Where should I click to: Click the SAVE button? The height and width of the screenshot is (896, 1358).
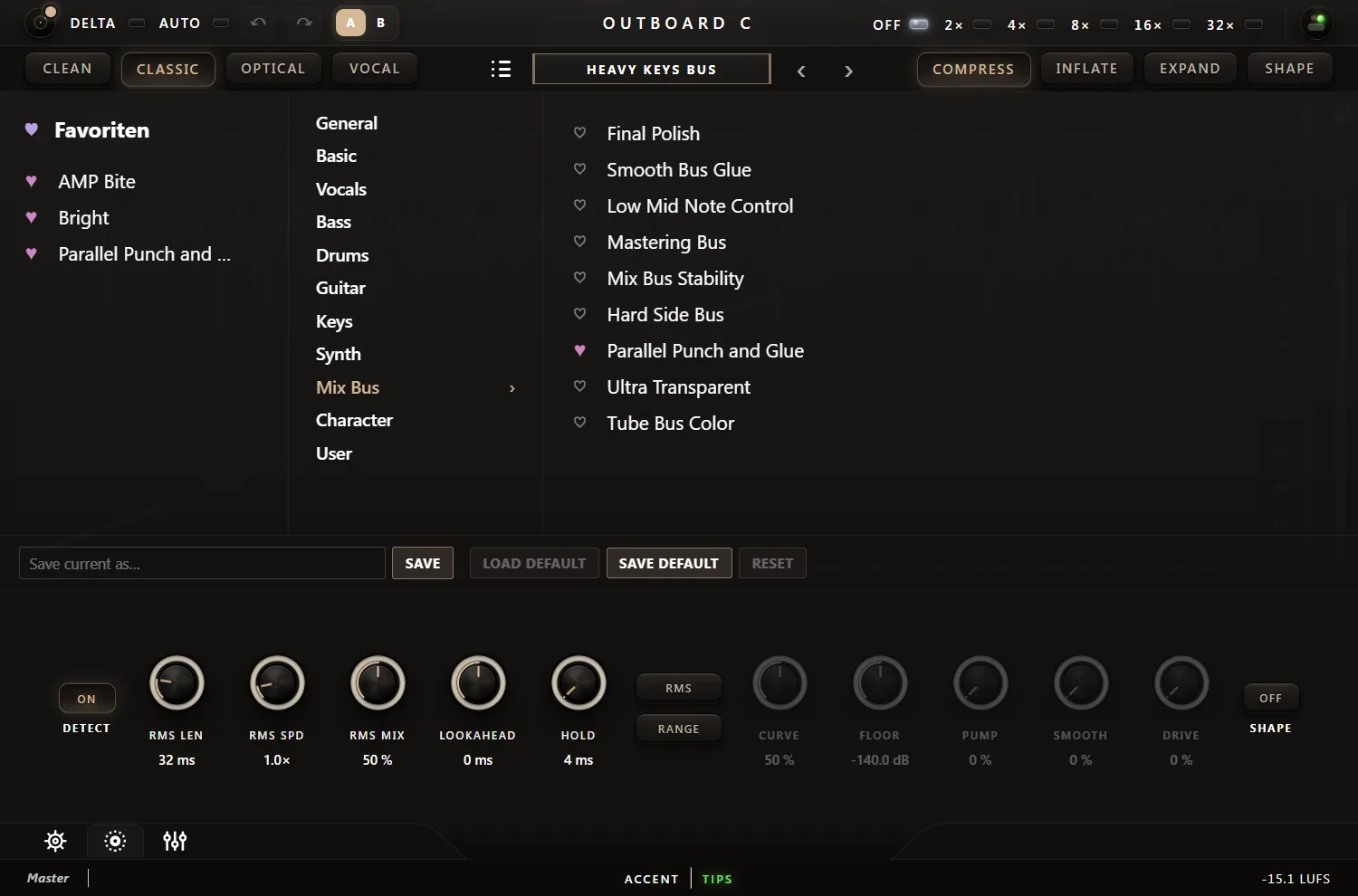pyautogui.click(x=423, y=563)
